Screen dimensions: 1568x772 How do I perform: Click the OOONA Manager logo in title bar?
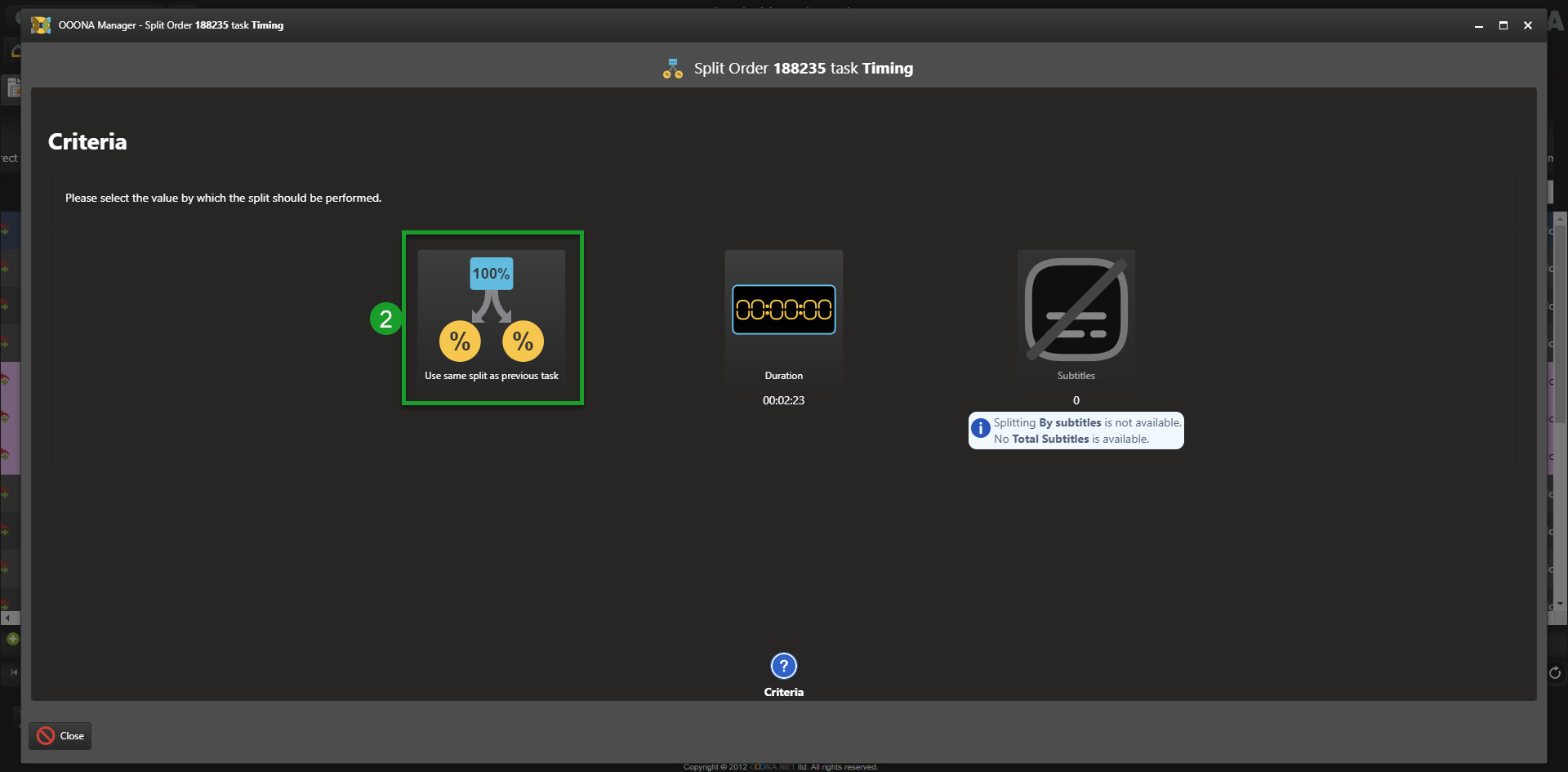pyautogui.click(x=41, y=25)
